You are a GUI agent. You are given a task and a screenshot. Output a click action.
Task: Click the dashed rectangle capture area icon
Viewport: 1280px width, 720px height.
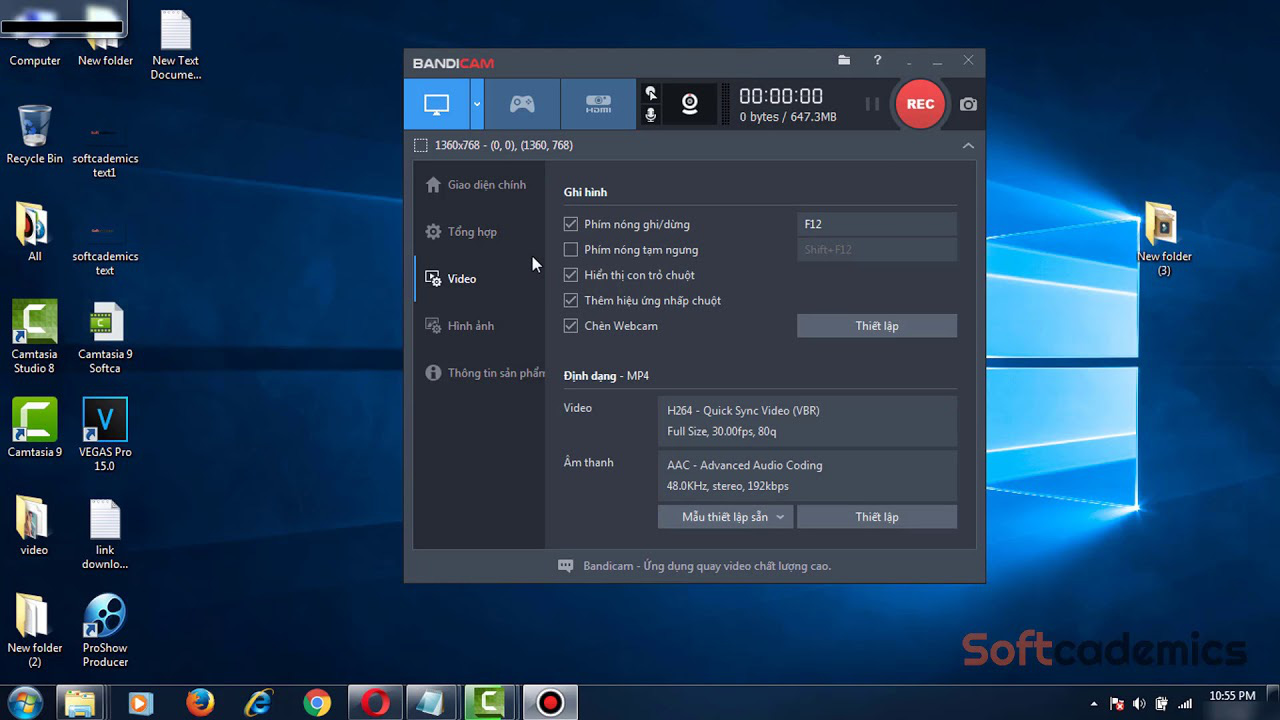tap(421, 146)
